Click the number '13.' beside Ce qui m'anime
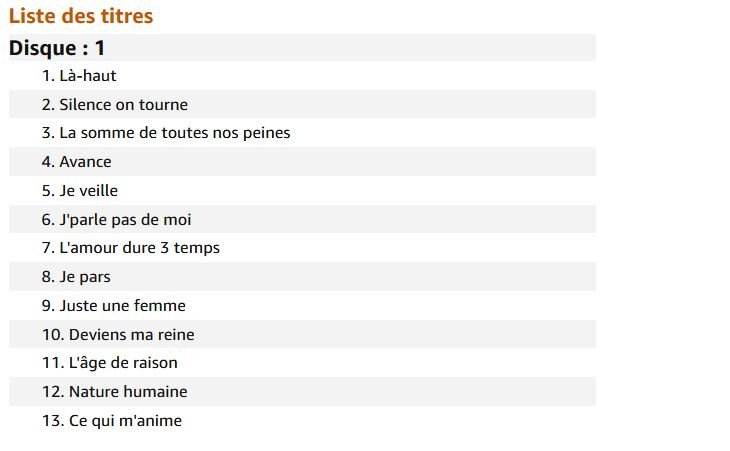 pos(52,420)
